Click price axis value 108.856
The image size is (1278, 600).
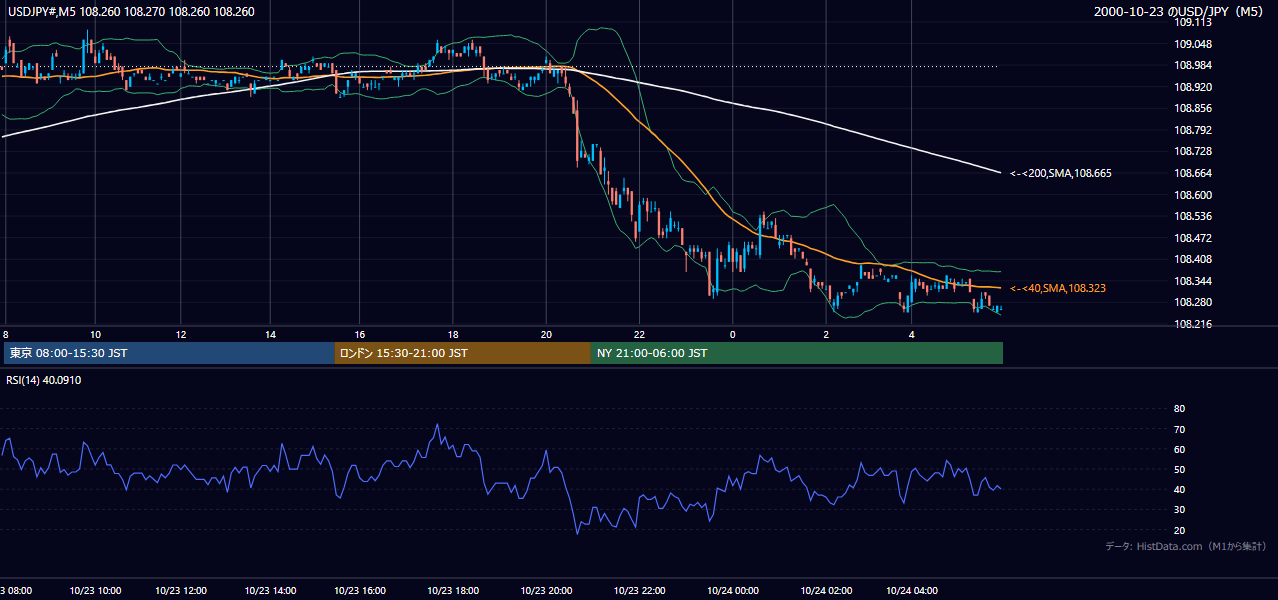(x=1193, y=109)
